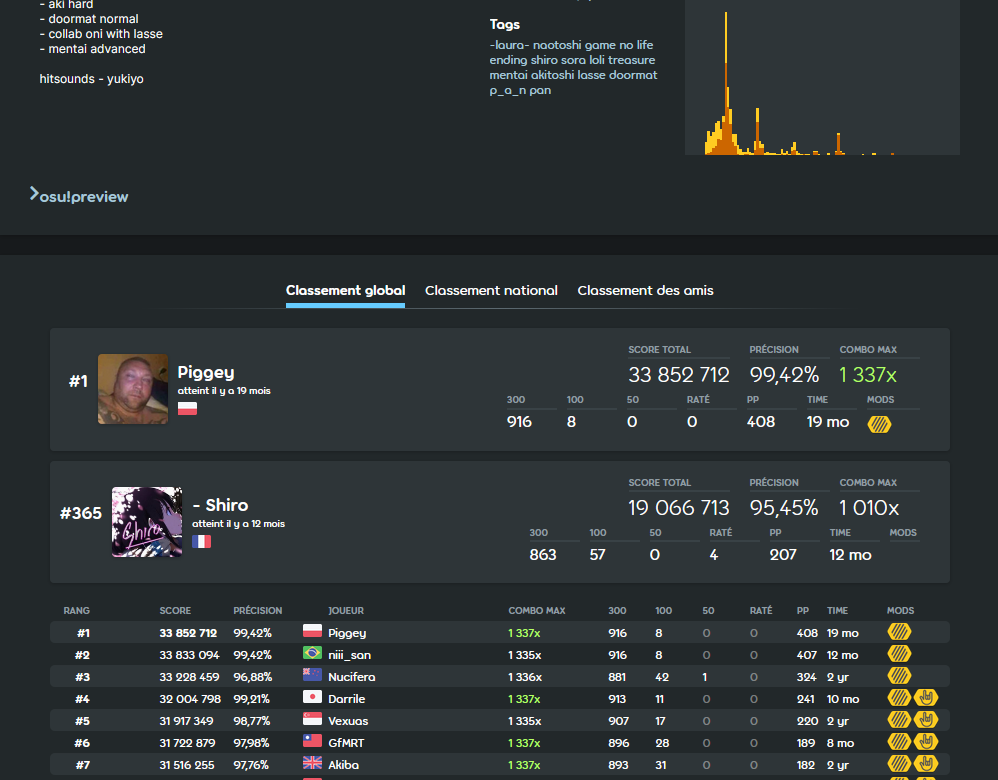Image resolution: width=998 pixels, height=780 pixels.
Task: Click Poland flag in Piggey table row
Action: pos(312,631)
